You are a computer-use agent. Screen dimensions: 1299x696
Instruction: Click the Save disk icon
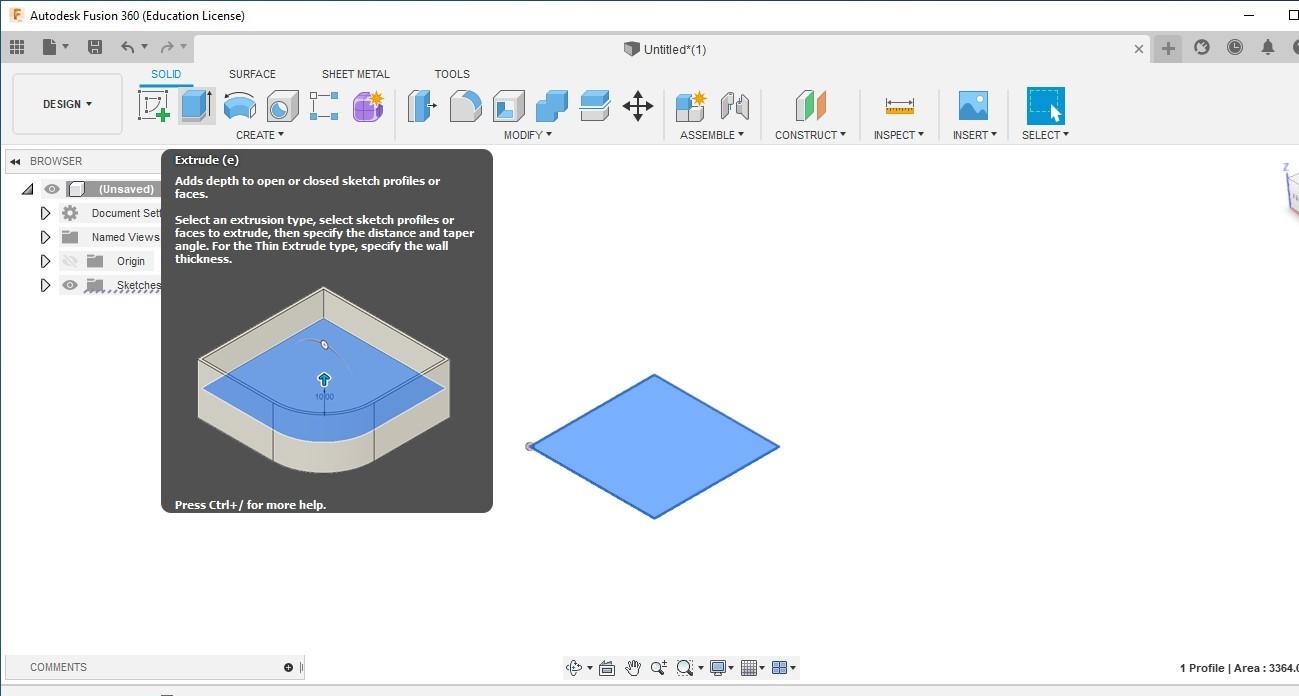(95, 47)
